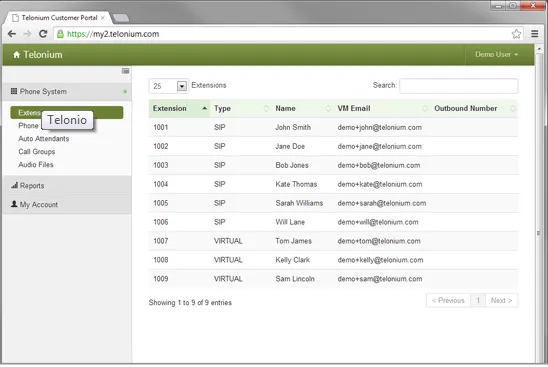Select Extensions in the sidebar
This screenshot has width=548, height=367.
coord(67,113)
